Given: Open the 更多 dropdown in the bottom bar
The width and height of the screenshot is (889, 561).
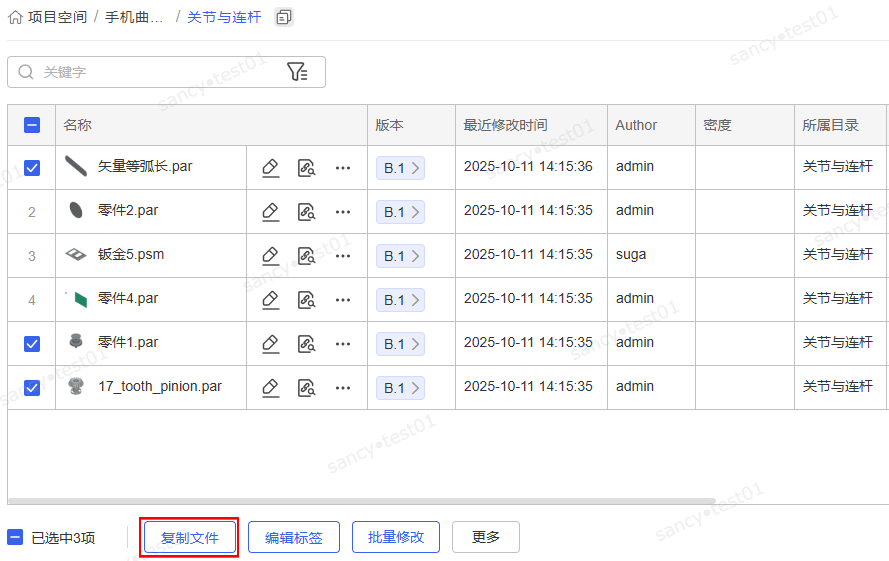Looking at the screenshot, I should coord(486,537).
